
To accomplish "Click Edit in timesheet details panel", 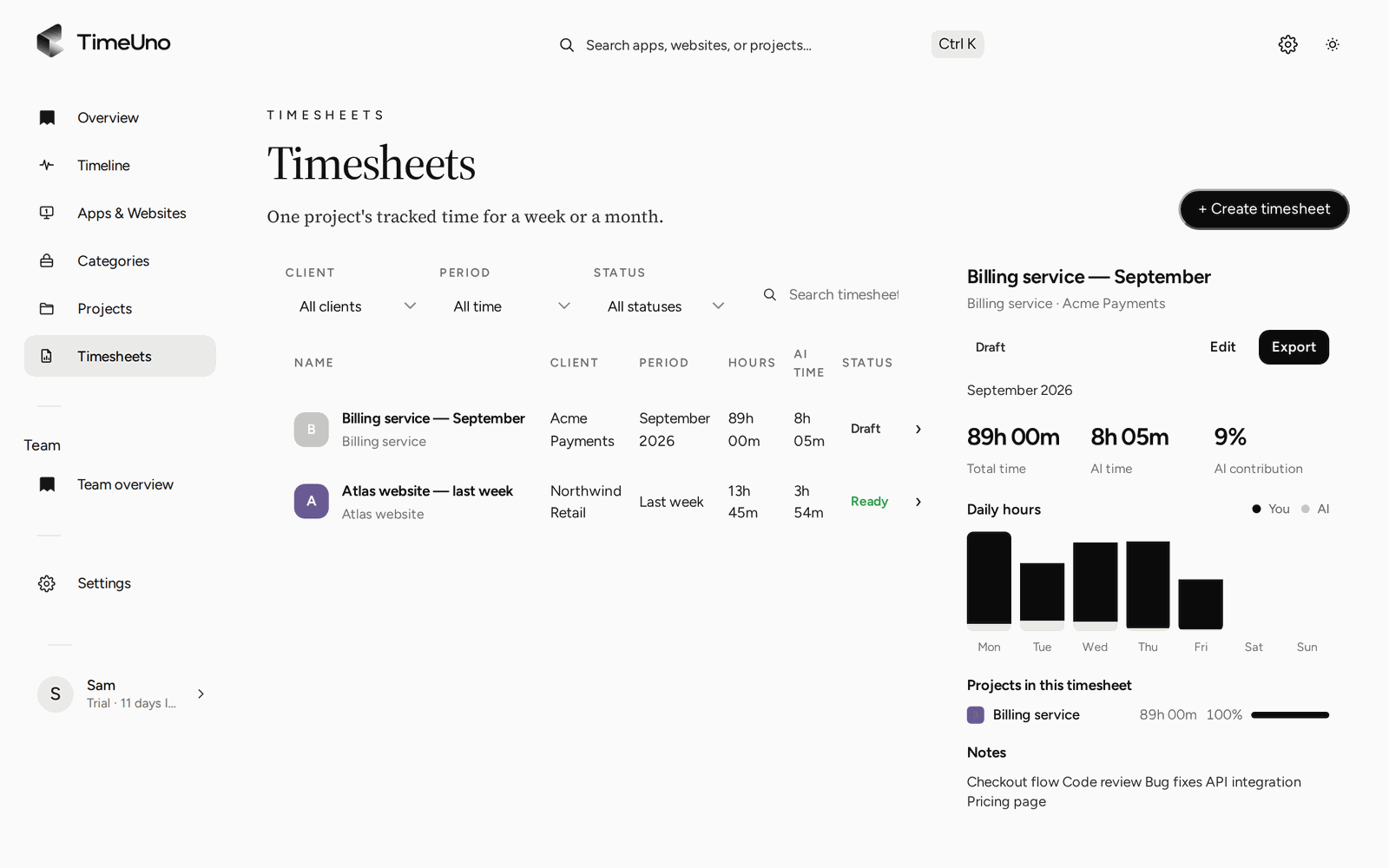I will point(1222,347).
